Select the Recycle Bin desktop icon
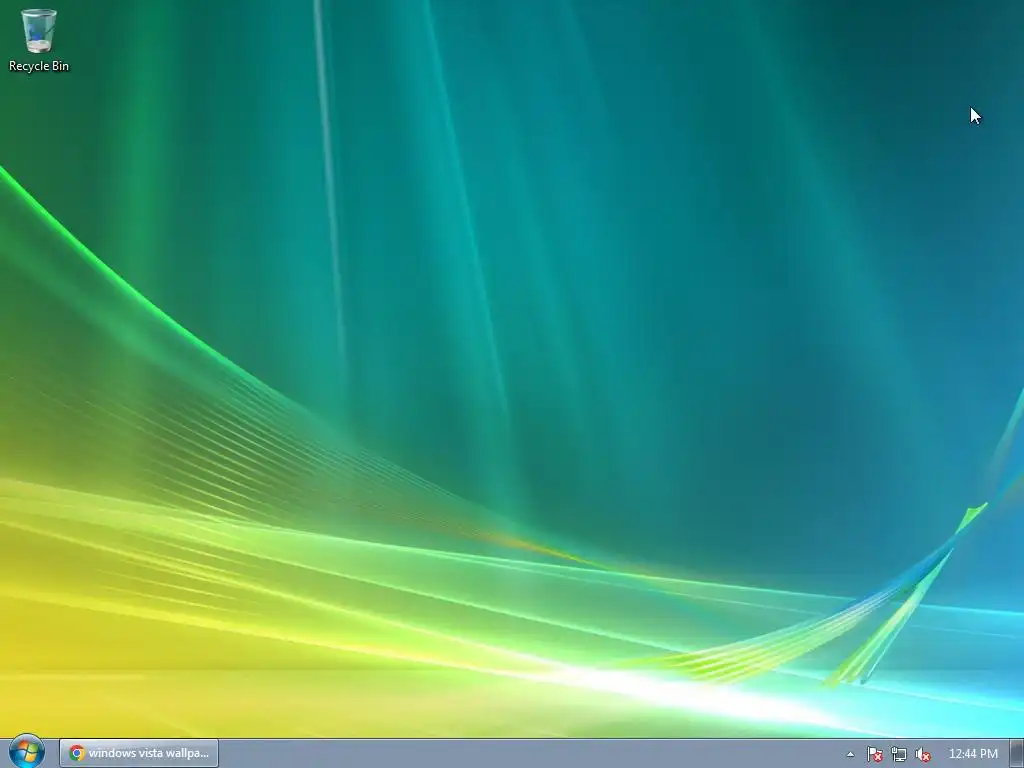This screenshot has width=1024, height=768. click(x=39, y=40)
